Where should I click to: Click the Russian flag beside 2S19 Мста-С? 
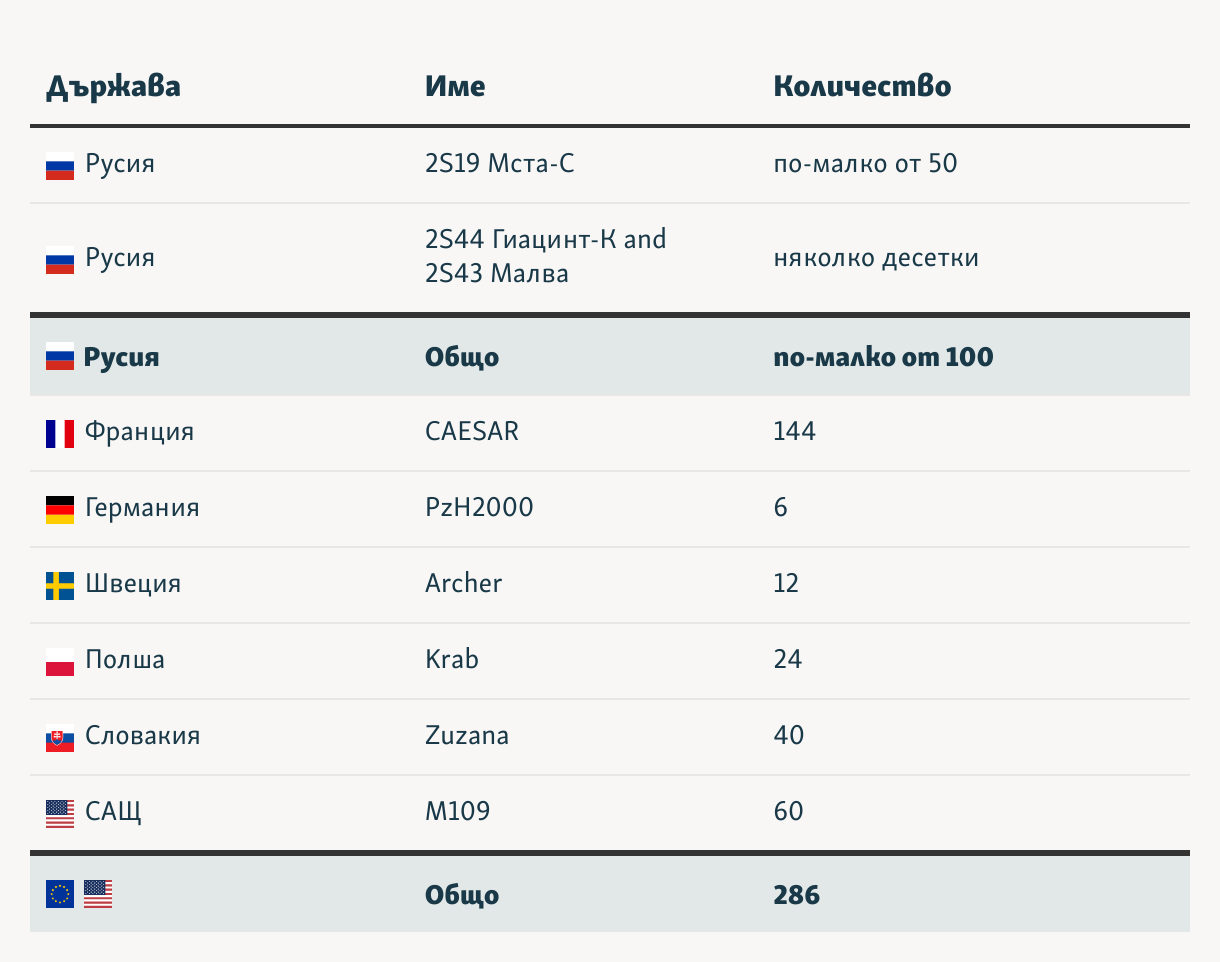click(60, 166)
